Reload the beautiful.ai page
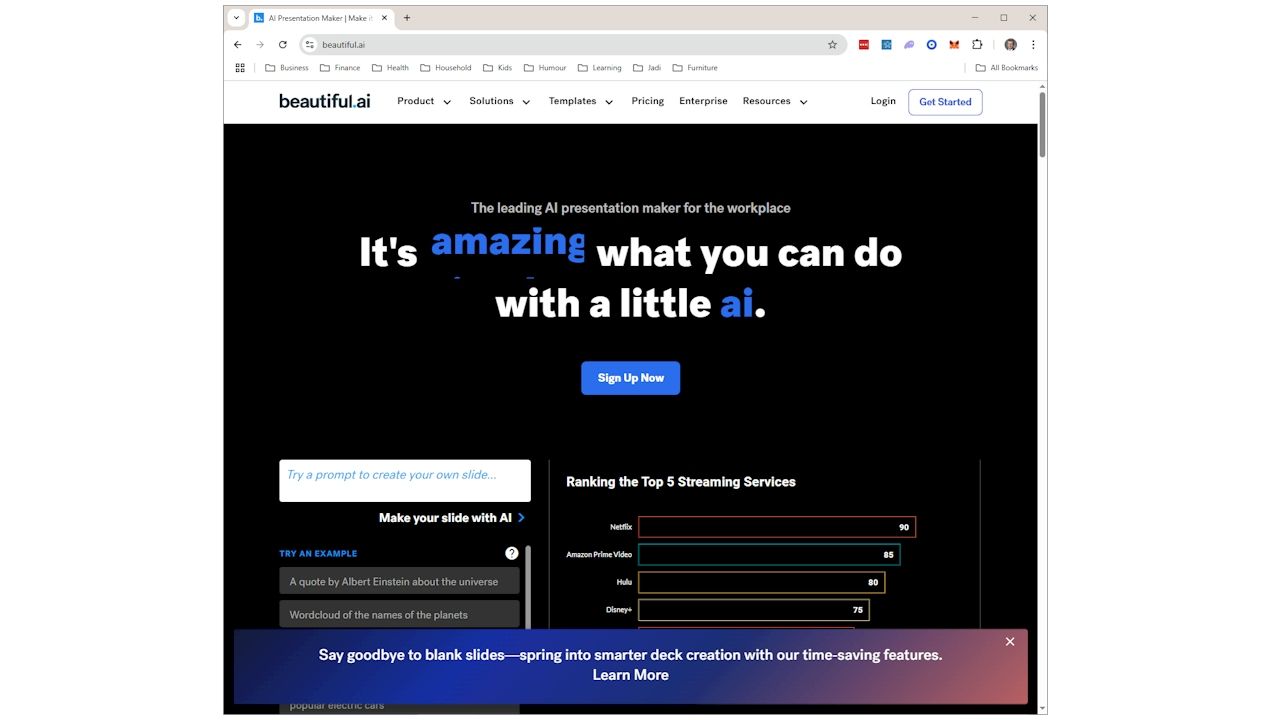1280x720 pixels. click(283, 45)
